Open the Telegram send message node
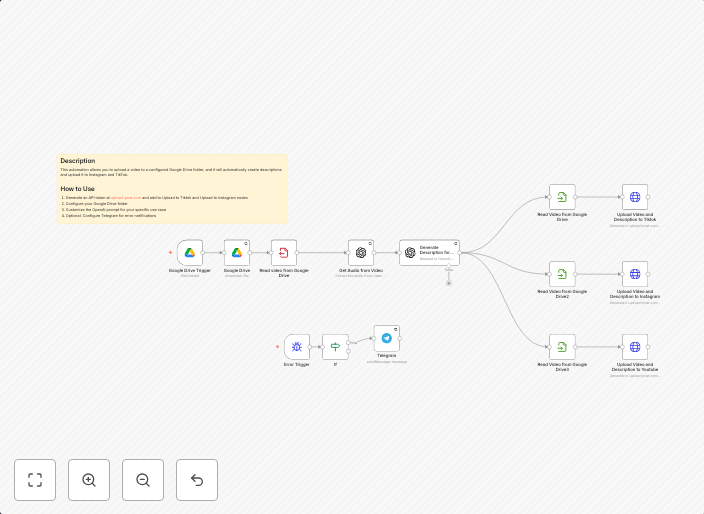 pos(387,338)
